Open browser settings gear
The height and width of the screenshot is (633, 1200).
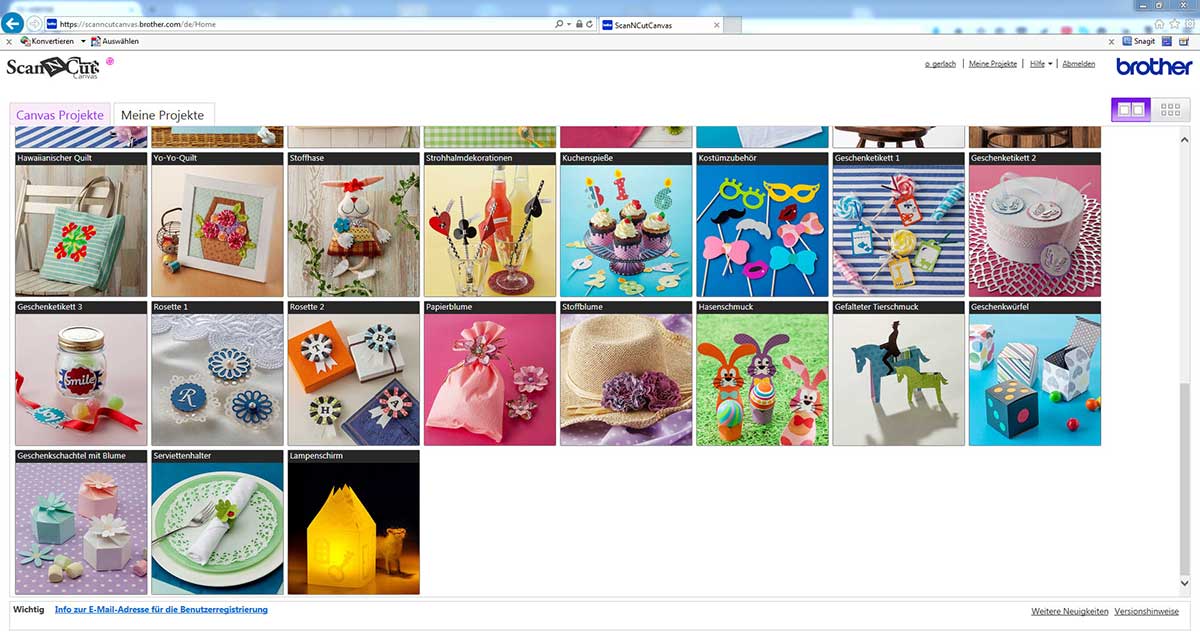(1188, 23)
